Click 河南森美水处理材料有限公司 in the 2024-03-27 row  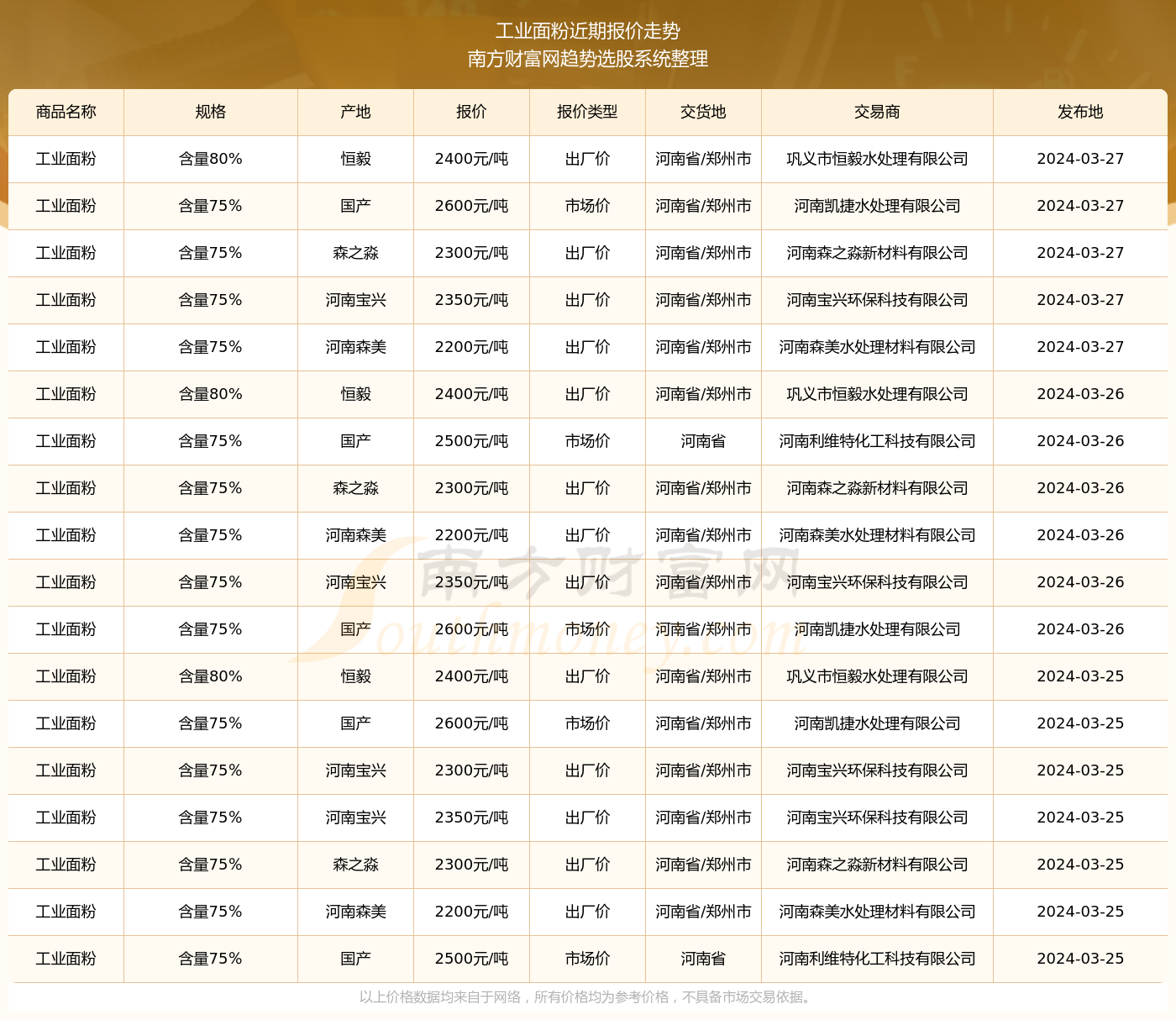click(877, 347)
